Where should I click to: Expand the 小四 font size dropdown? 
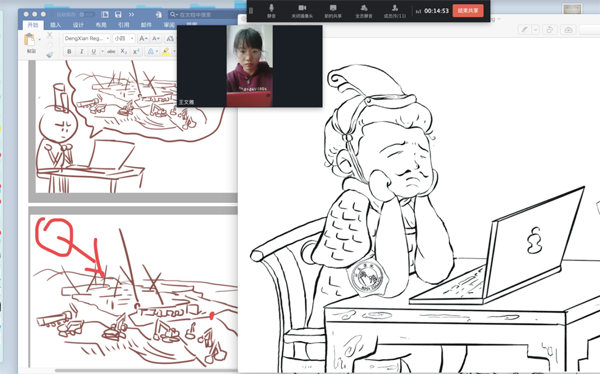click(x=124, y=38)
